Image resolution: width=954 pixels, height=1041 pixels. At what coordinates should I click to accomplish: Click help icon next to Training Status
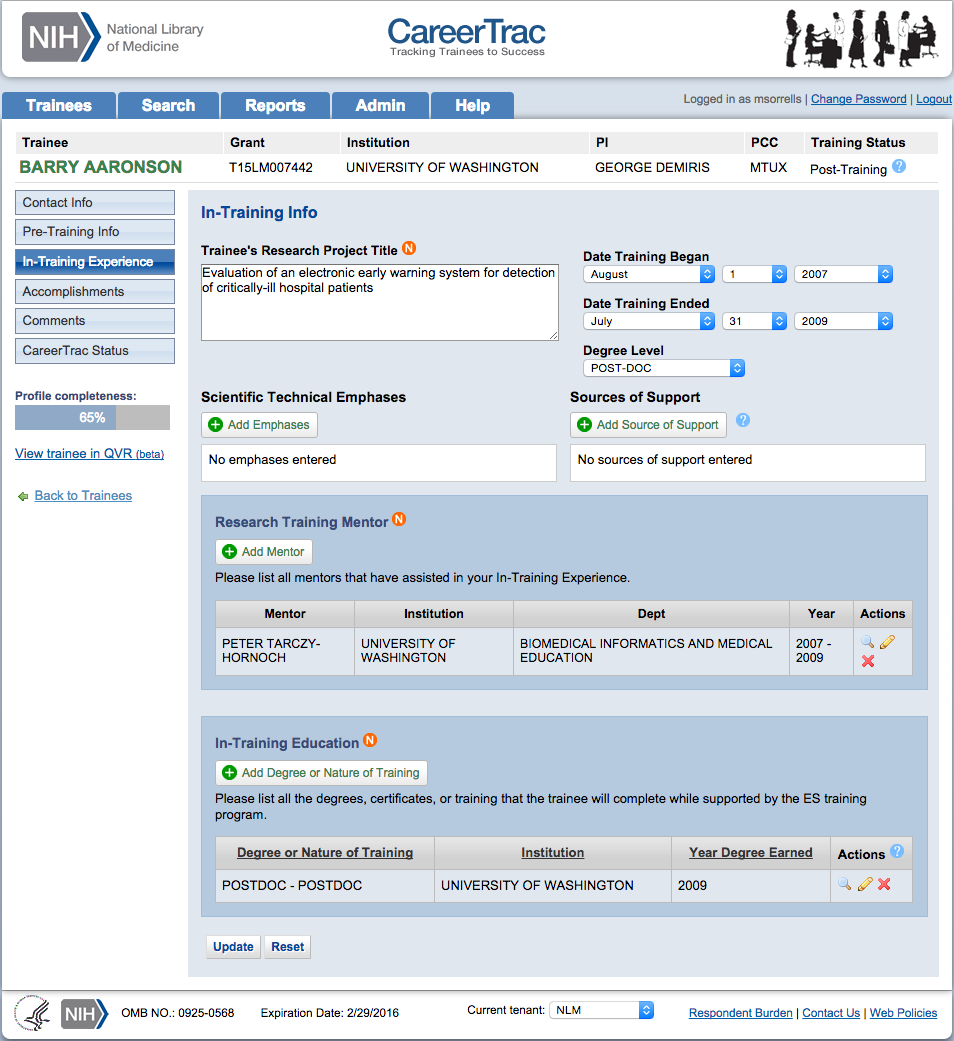tap(899, 167)
